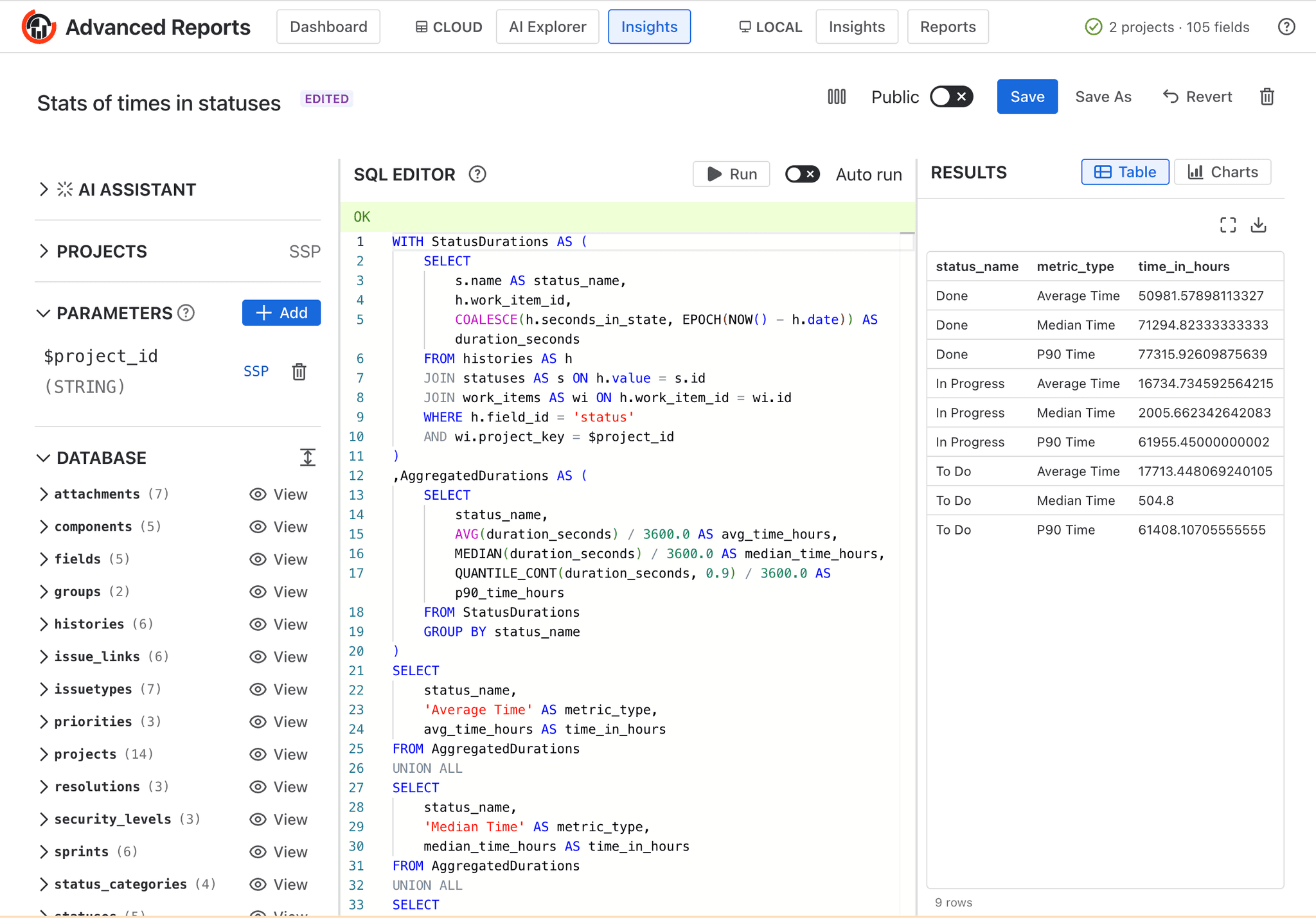Click the AI Assistant sparkle icon
This screenshot has height=918, width=1316.
click(x=65, y=190)
